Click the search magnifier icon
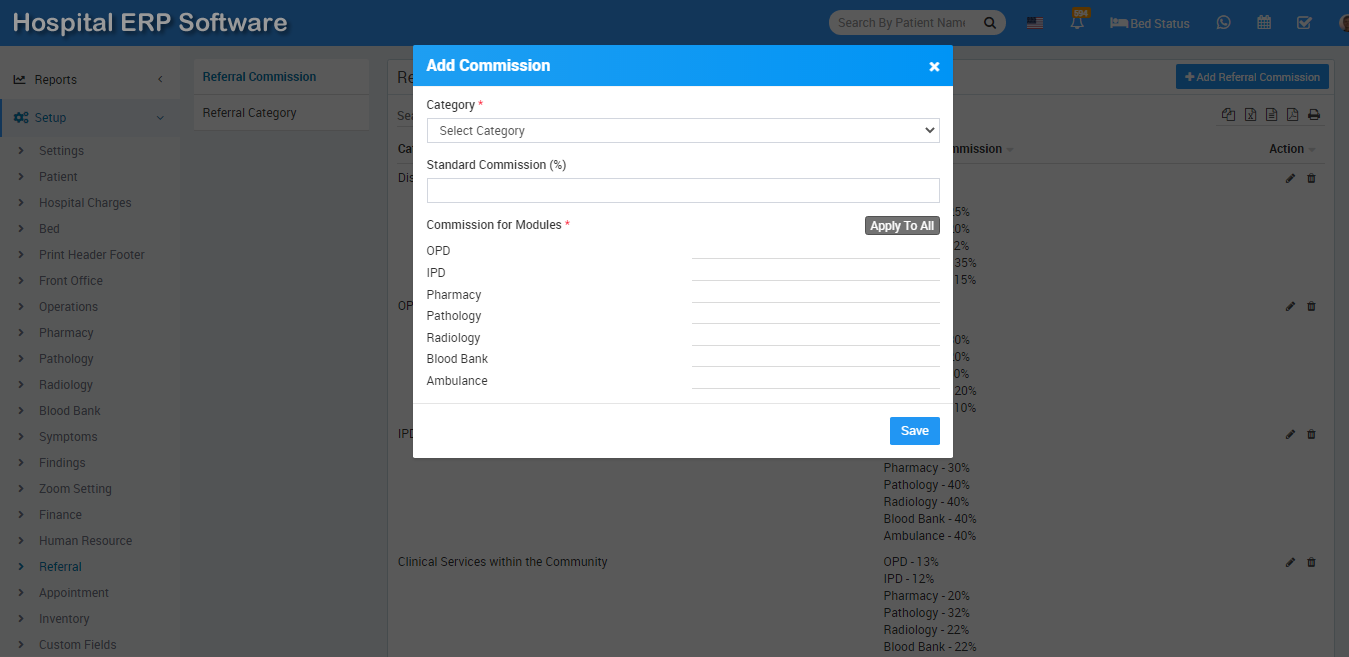Screen dimensions: 1349x657 990,23
